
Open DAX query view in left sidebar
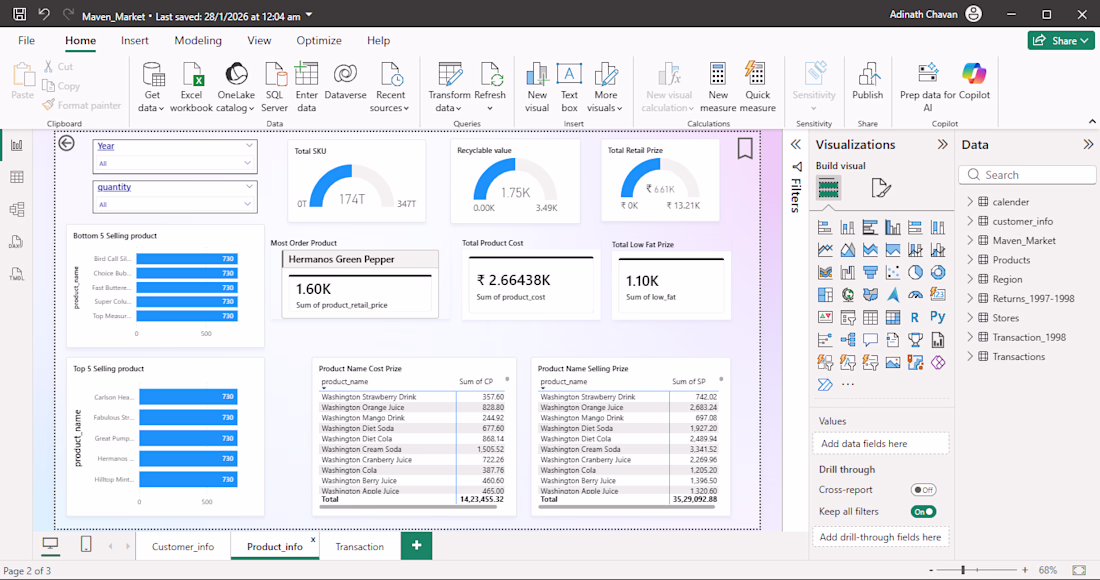[17, 242]
